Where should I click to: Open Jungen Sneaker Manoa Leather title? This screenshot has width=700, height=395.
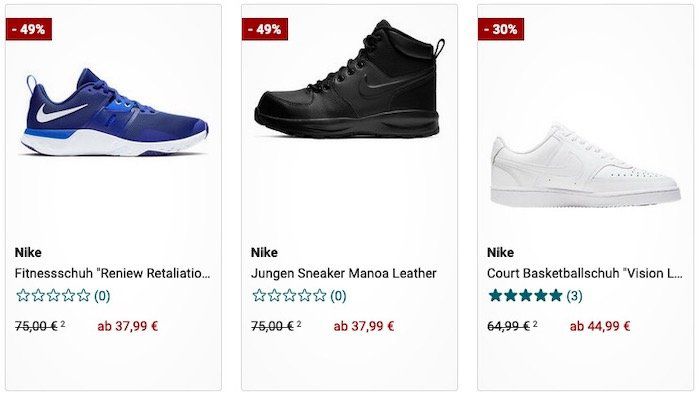344,273
